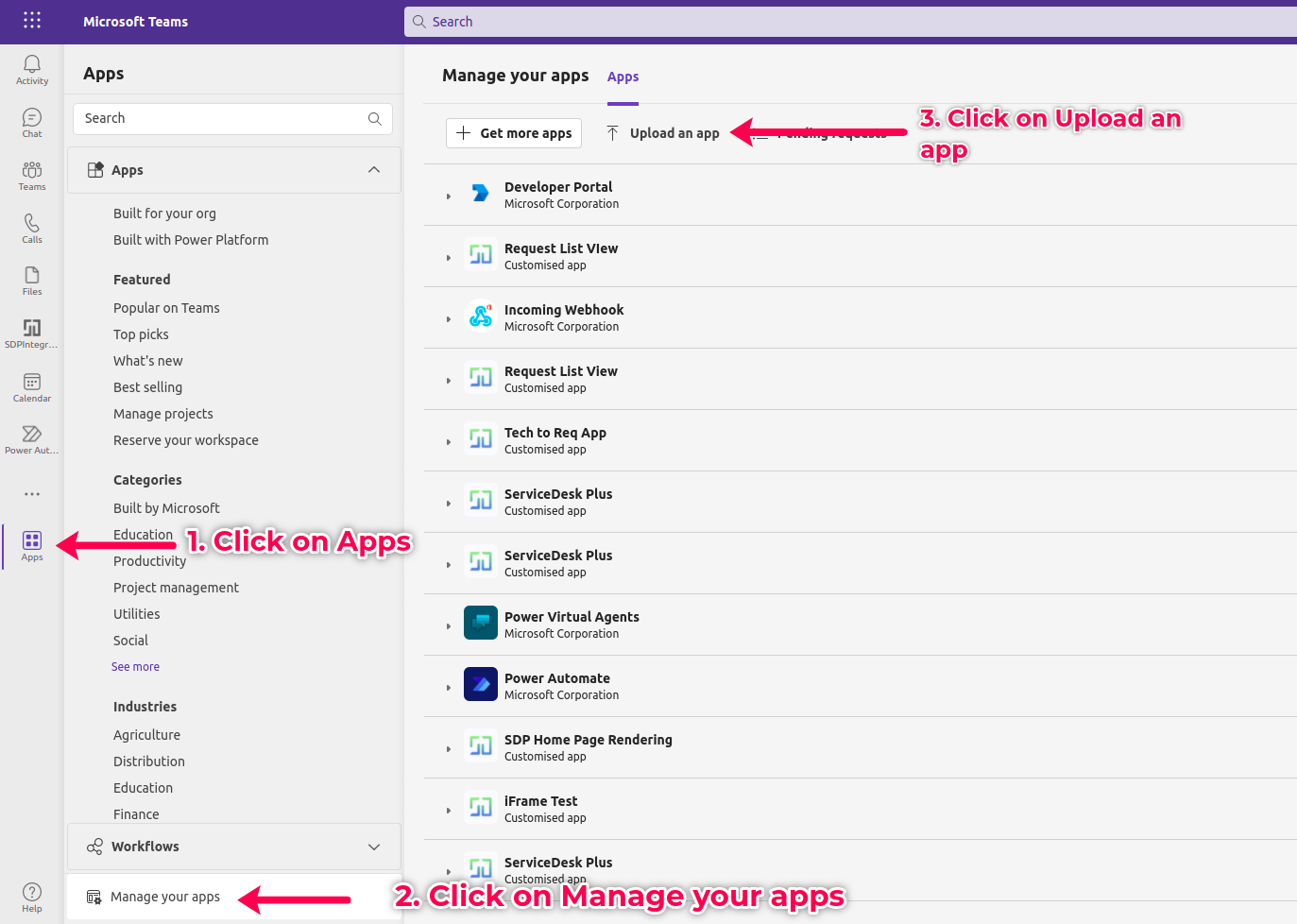Select the Social category
This screenshot has height=924, width=1297.
[x=130, y=641]
